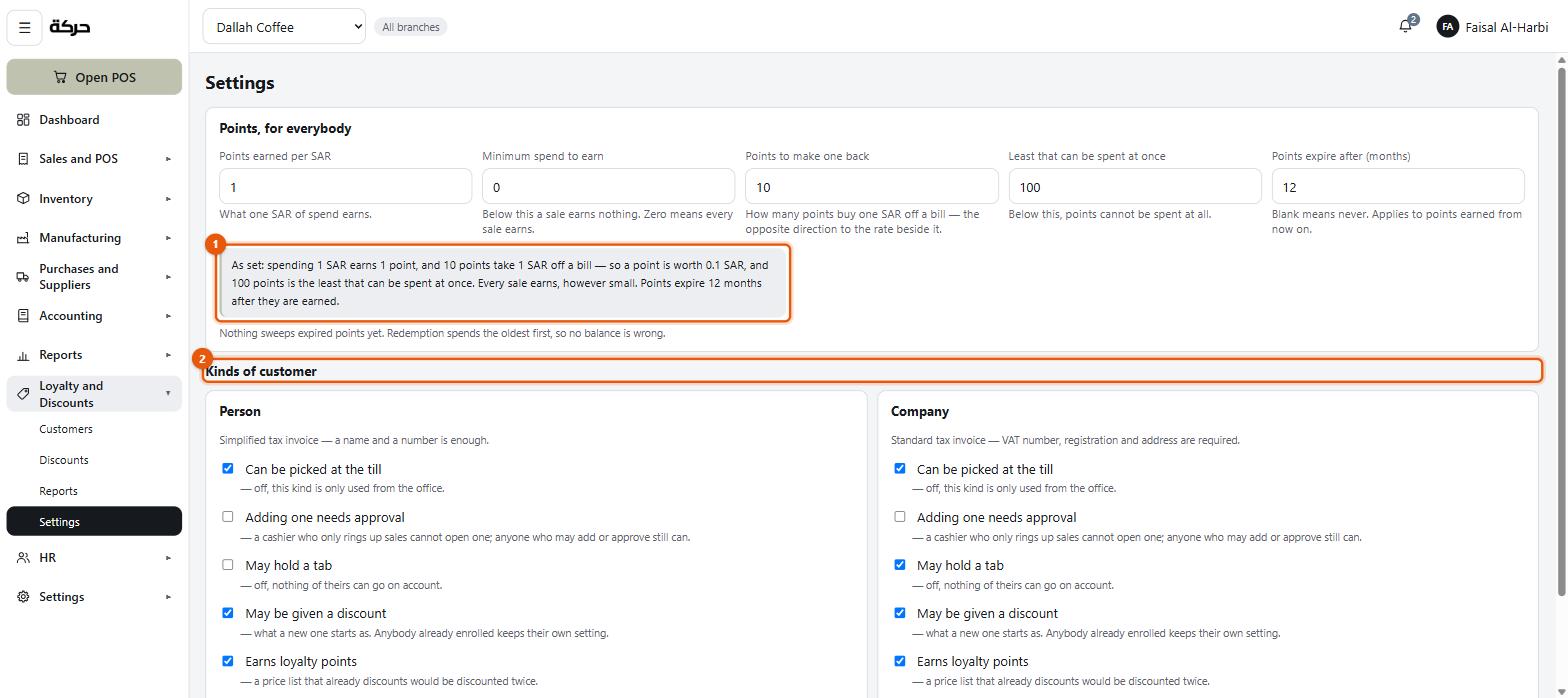Enable Company 'Adding one needs approval'
The image size is (1568, 698).
900,516
